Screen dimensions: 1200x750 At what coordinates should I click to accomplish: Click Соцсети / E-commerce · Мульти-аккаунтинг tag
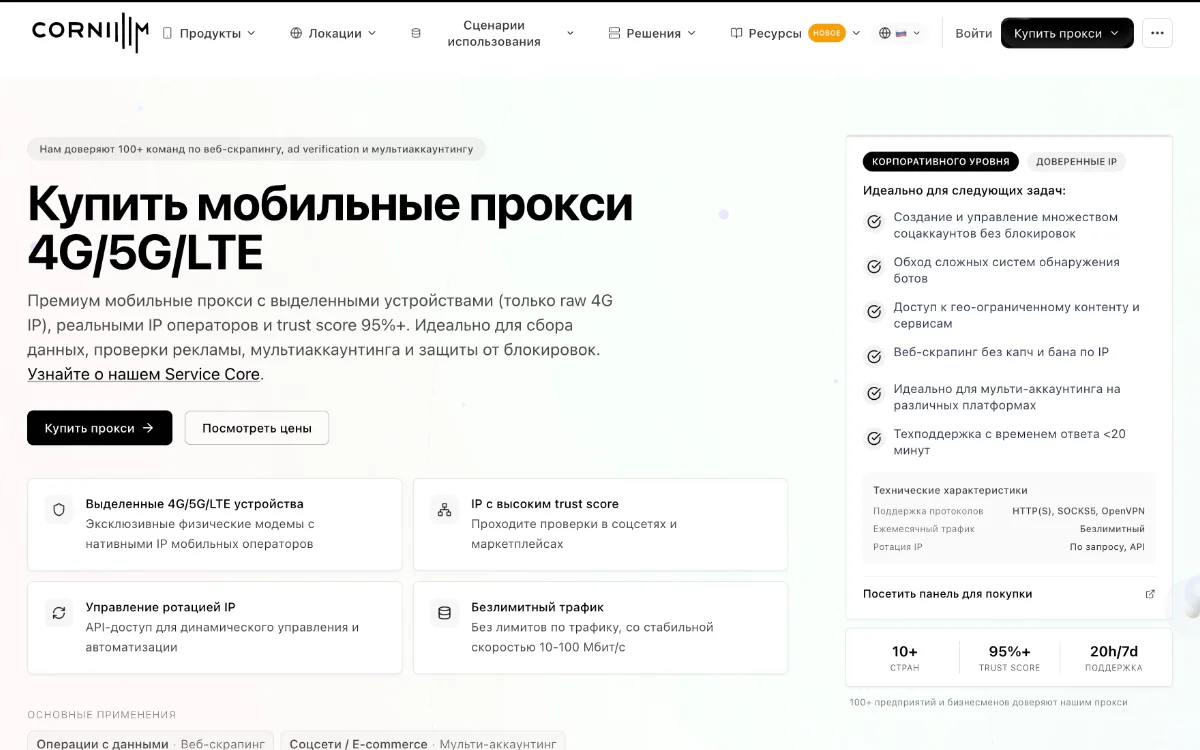423,743
